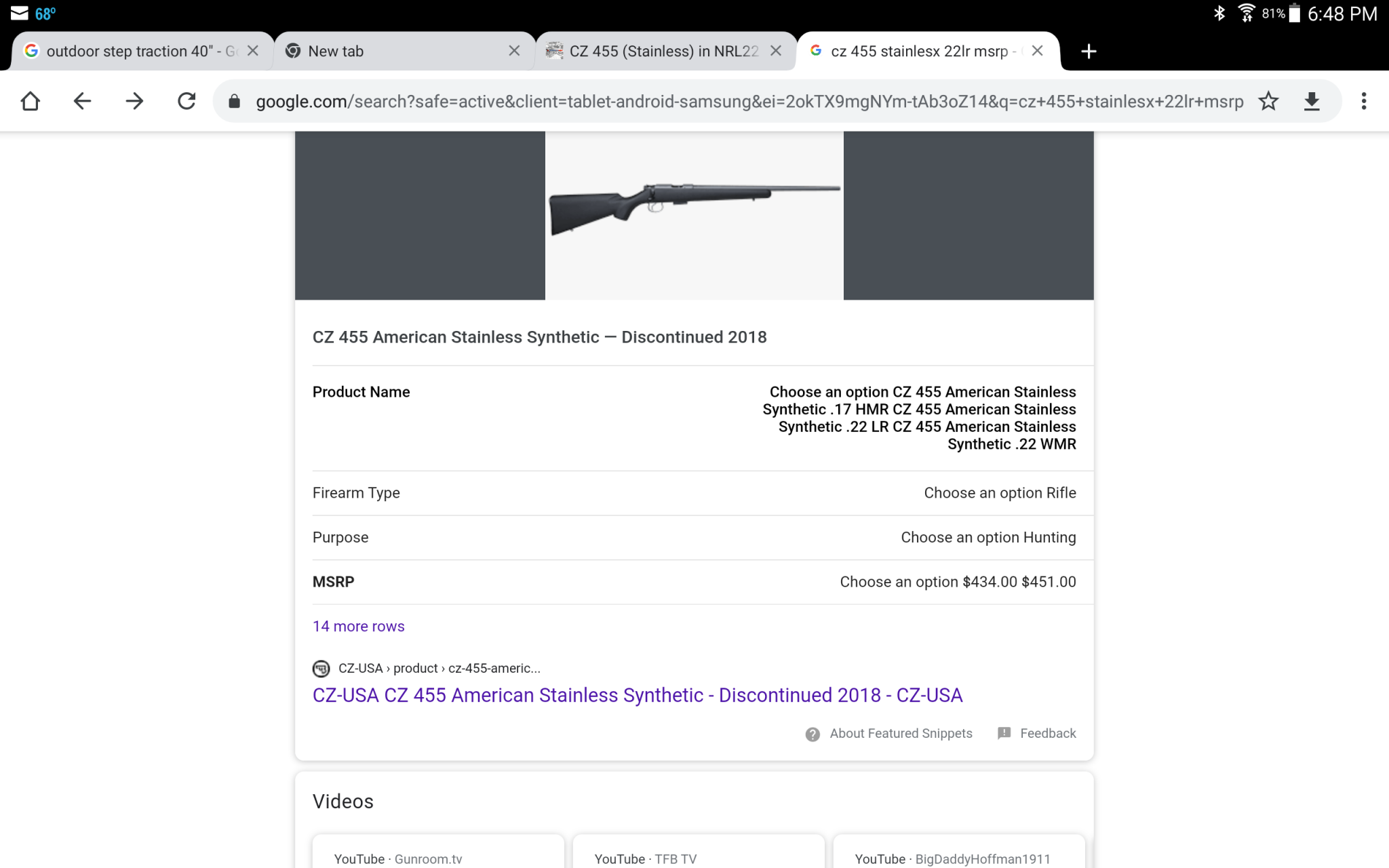Click the feedback flag icon

click(x=1004, y=734)
